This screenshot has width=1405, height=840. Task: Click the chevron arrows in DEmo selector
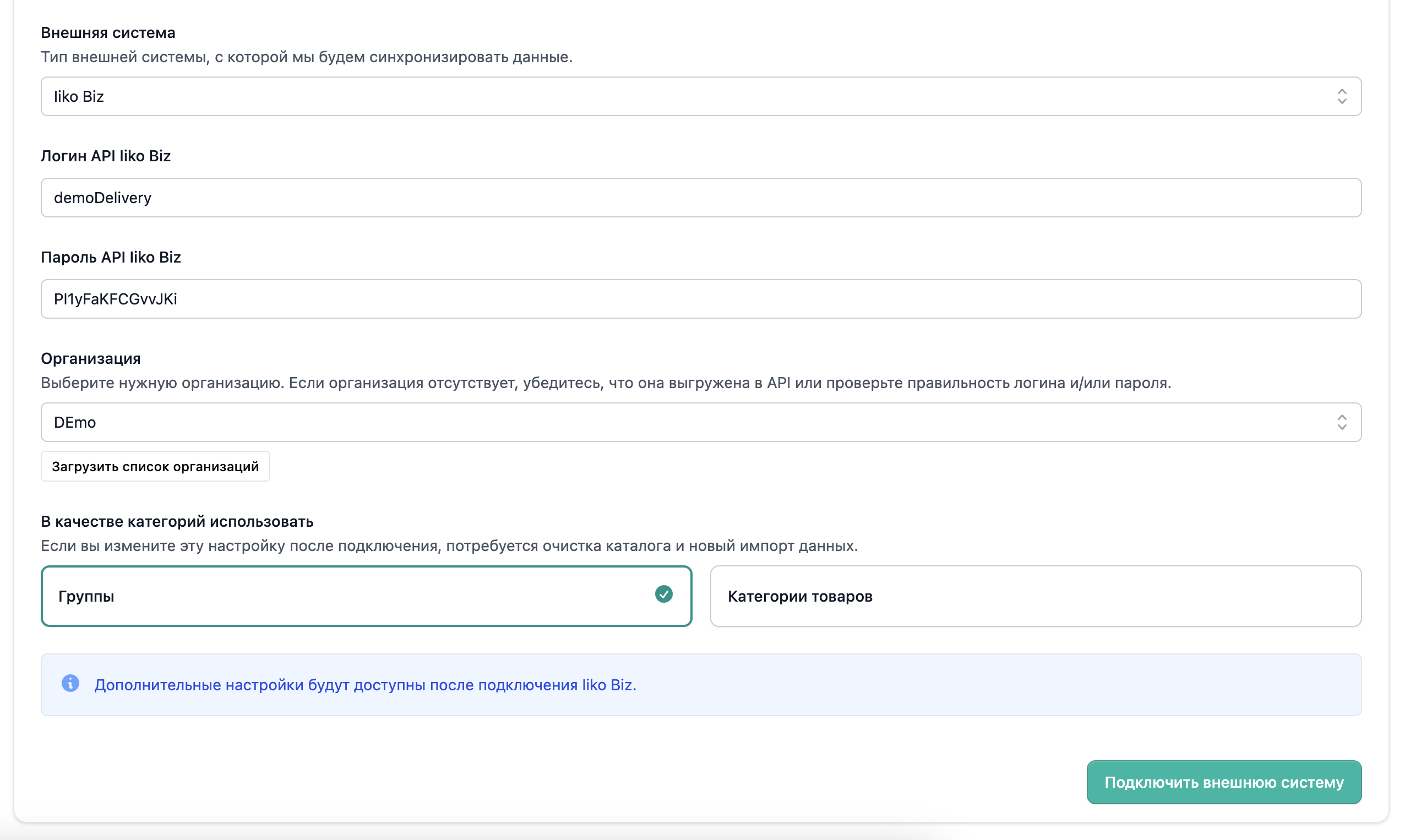tap(1342, 422)
